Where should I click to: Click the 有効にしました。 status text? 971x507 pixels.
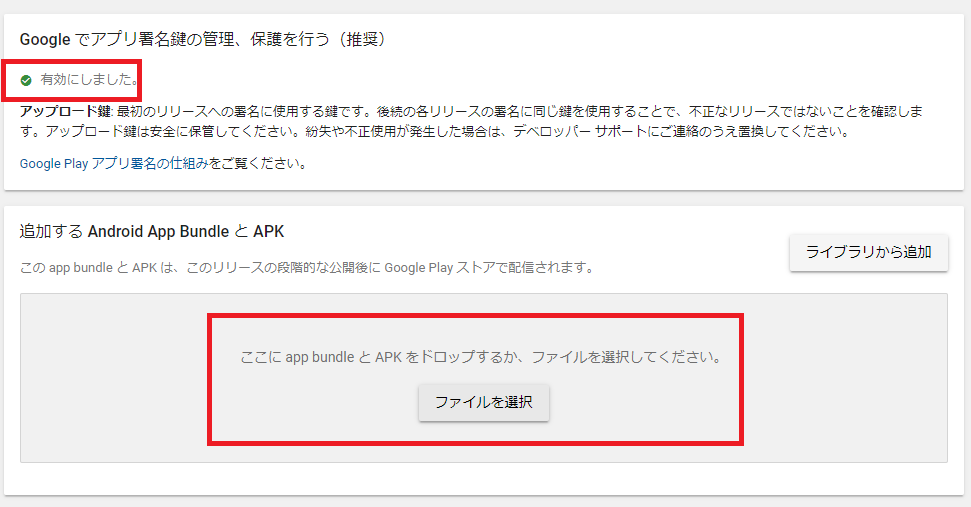coord(90,79)
